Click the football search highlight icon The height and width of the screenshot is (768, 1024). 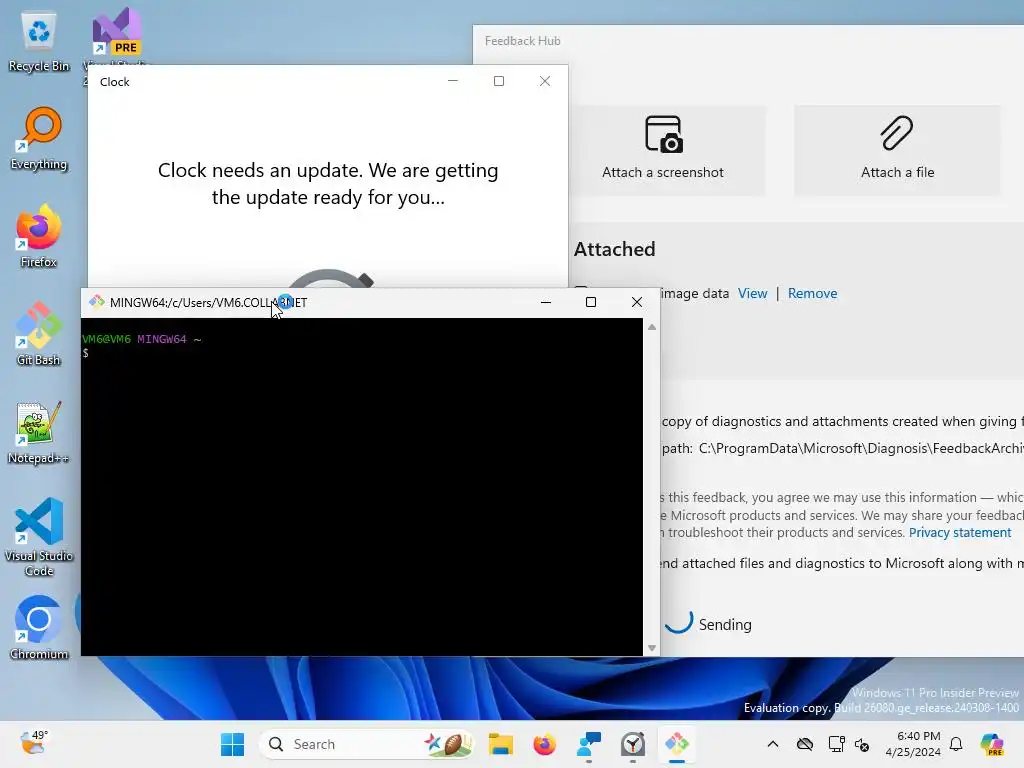coord(447,744)
